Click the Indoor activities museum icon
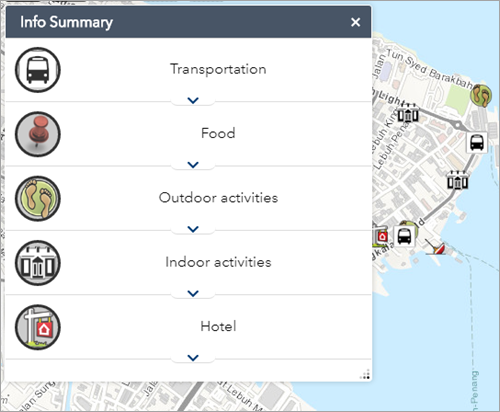The width and height of the screenshot is (500, 412). coord(38,263)
